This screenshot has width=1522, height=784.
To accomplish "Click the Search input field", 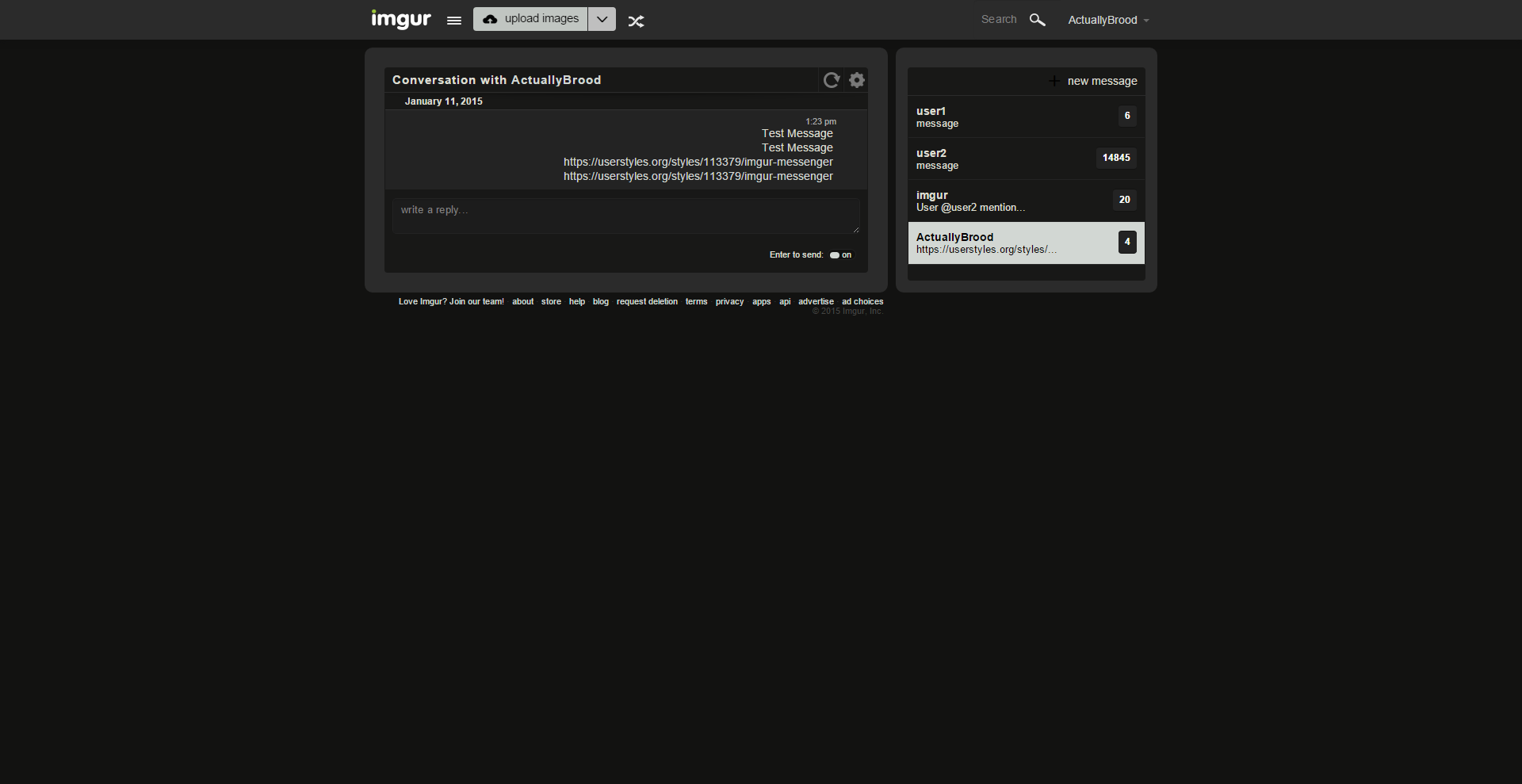I will [999, 19].
